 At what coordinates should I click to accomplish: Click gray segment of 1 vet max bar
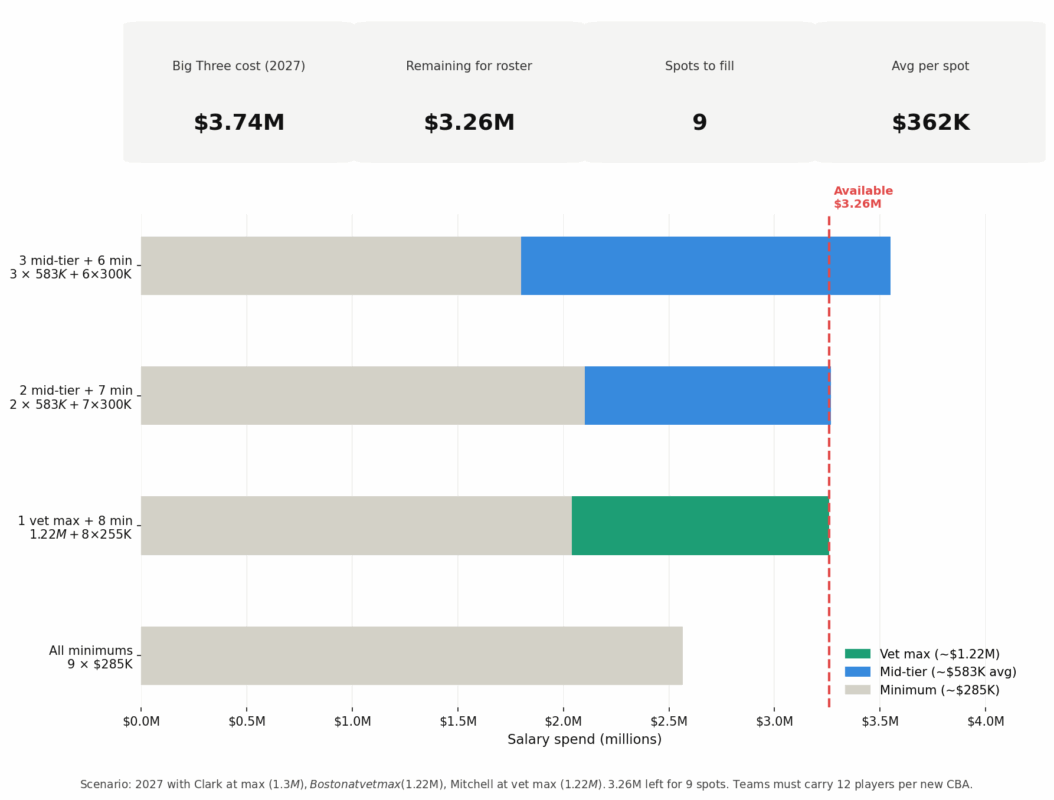click(x=356, y=526)
